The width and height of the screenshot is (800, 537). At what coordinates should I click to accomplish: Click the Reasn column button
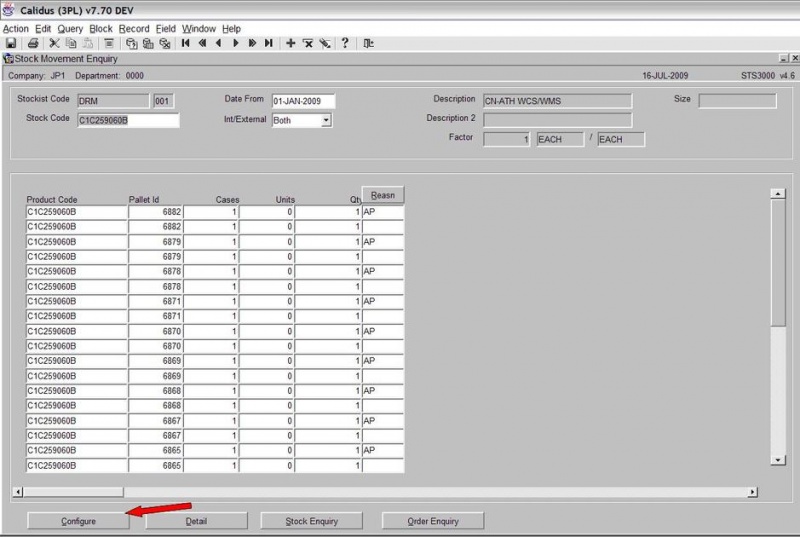383,195
